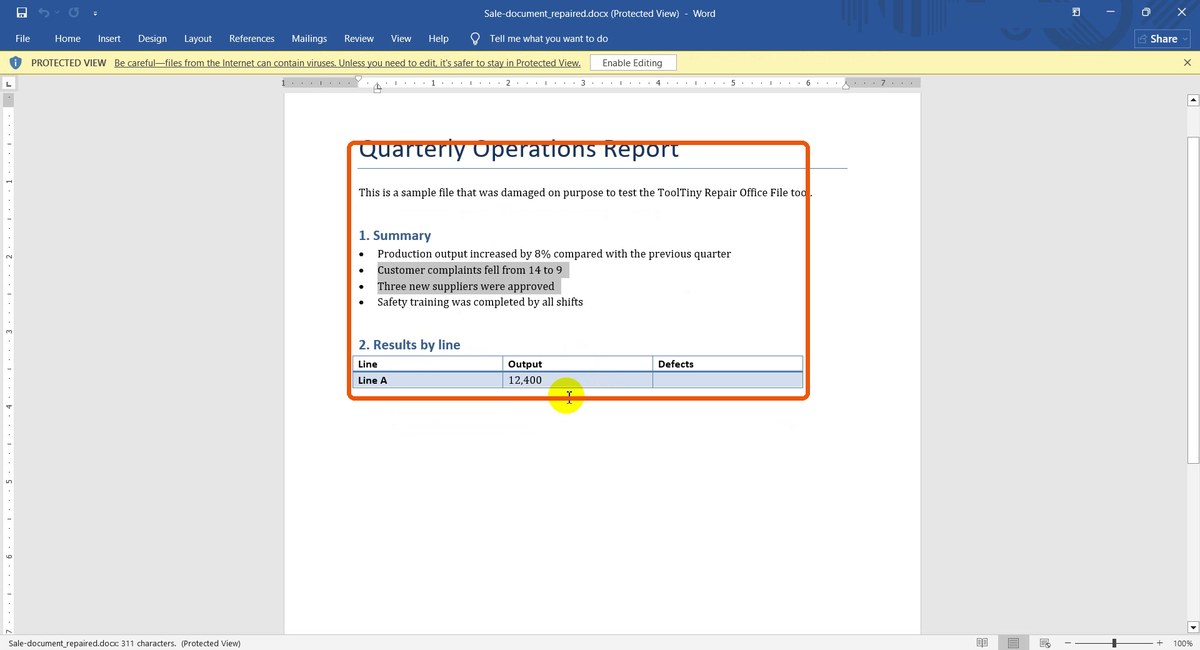Image resolution: width=1200 pixels, height=650 pixels.
Task: Click 'Customer complaints fell from 14 to 9'
Action: coord(469,270)
